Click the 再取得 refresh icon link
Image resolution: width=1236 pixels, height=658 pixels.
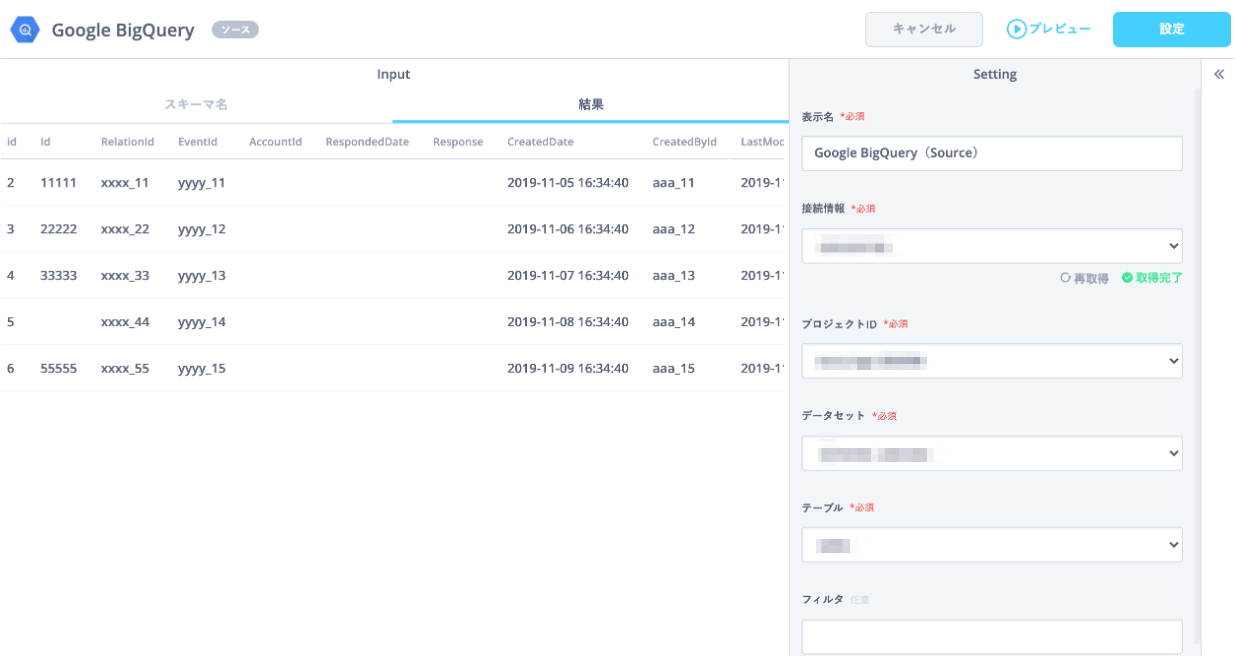click(x=1084, y=278)
